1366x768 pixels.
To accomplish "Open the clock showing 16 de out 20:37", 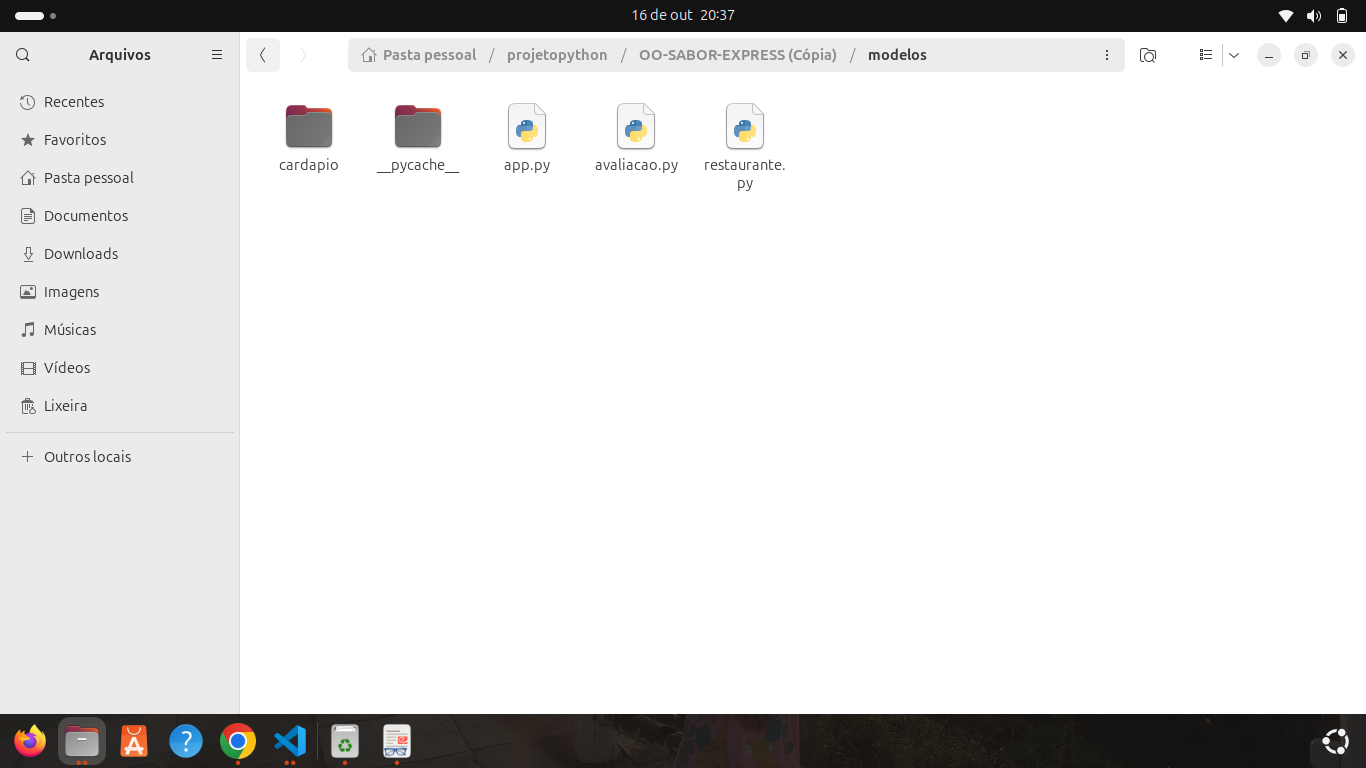I will click(x=683, y=15).
